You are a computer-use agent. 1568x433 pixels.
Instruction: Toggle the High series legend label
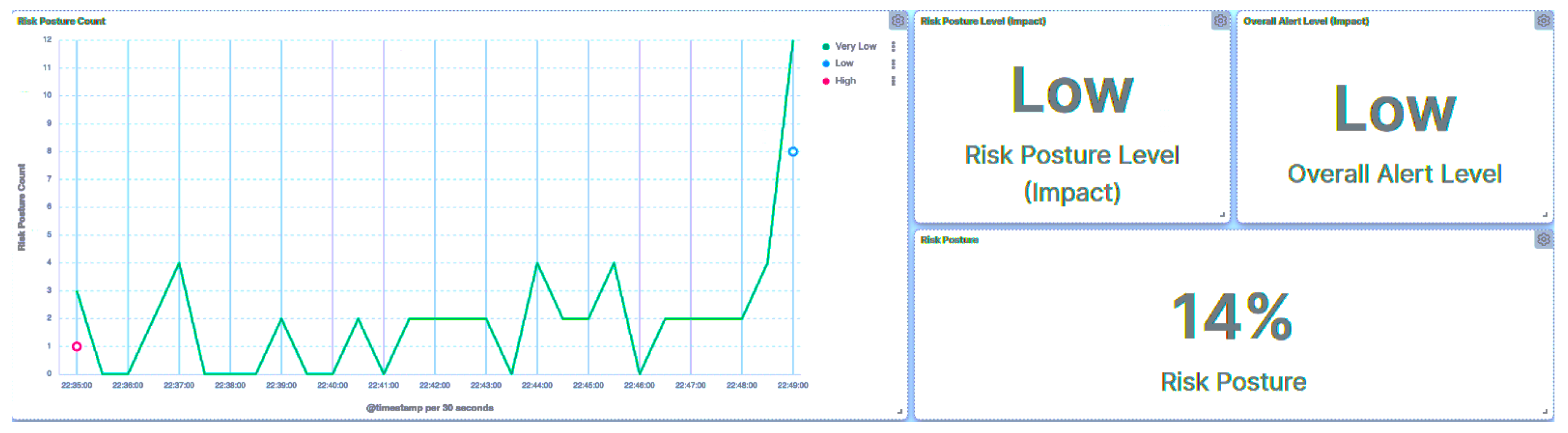(x=845, y=80)
